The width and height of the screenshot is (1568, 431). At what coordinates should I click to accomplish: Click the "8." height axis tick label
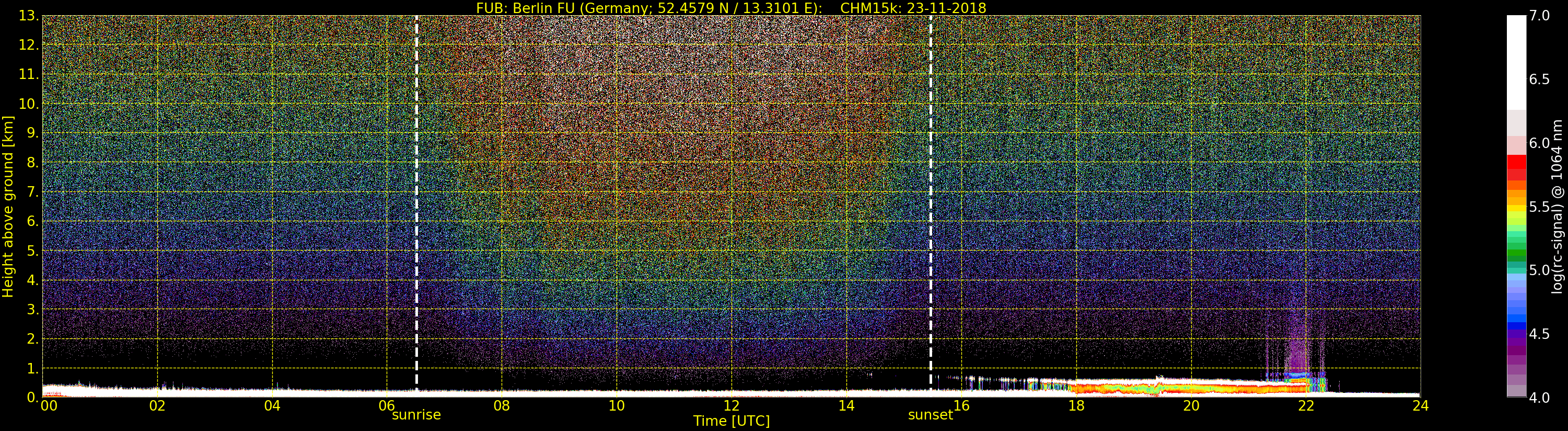point(33,163)
